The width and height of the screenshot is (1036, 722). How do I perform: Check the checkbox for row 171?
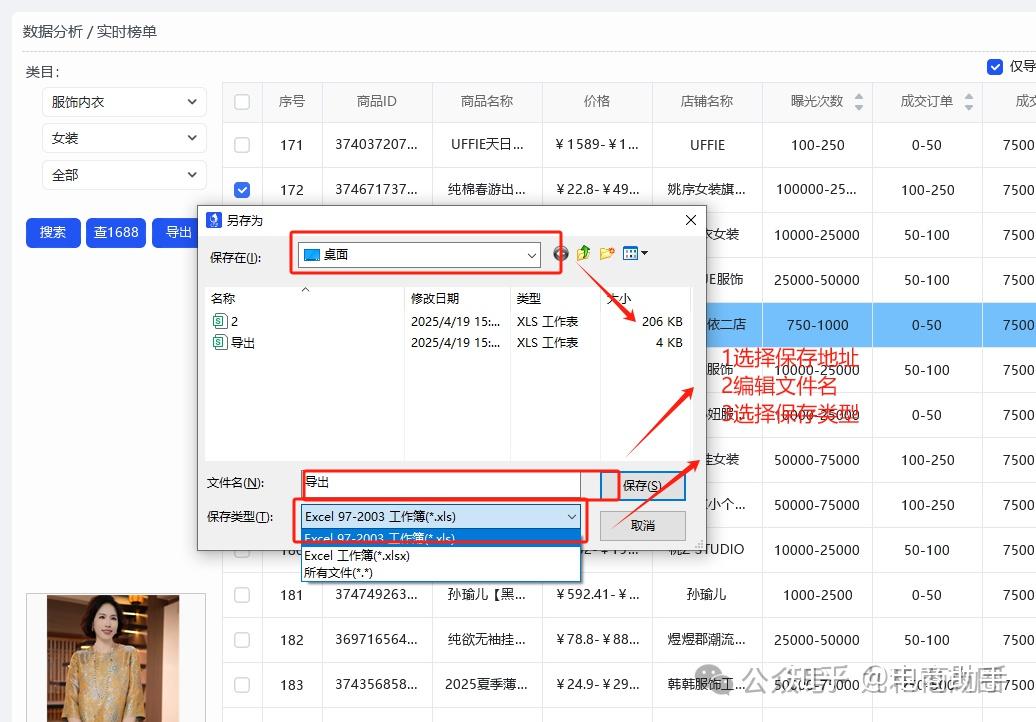tap(242, 145)
